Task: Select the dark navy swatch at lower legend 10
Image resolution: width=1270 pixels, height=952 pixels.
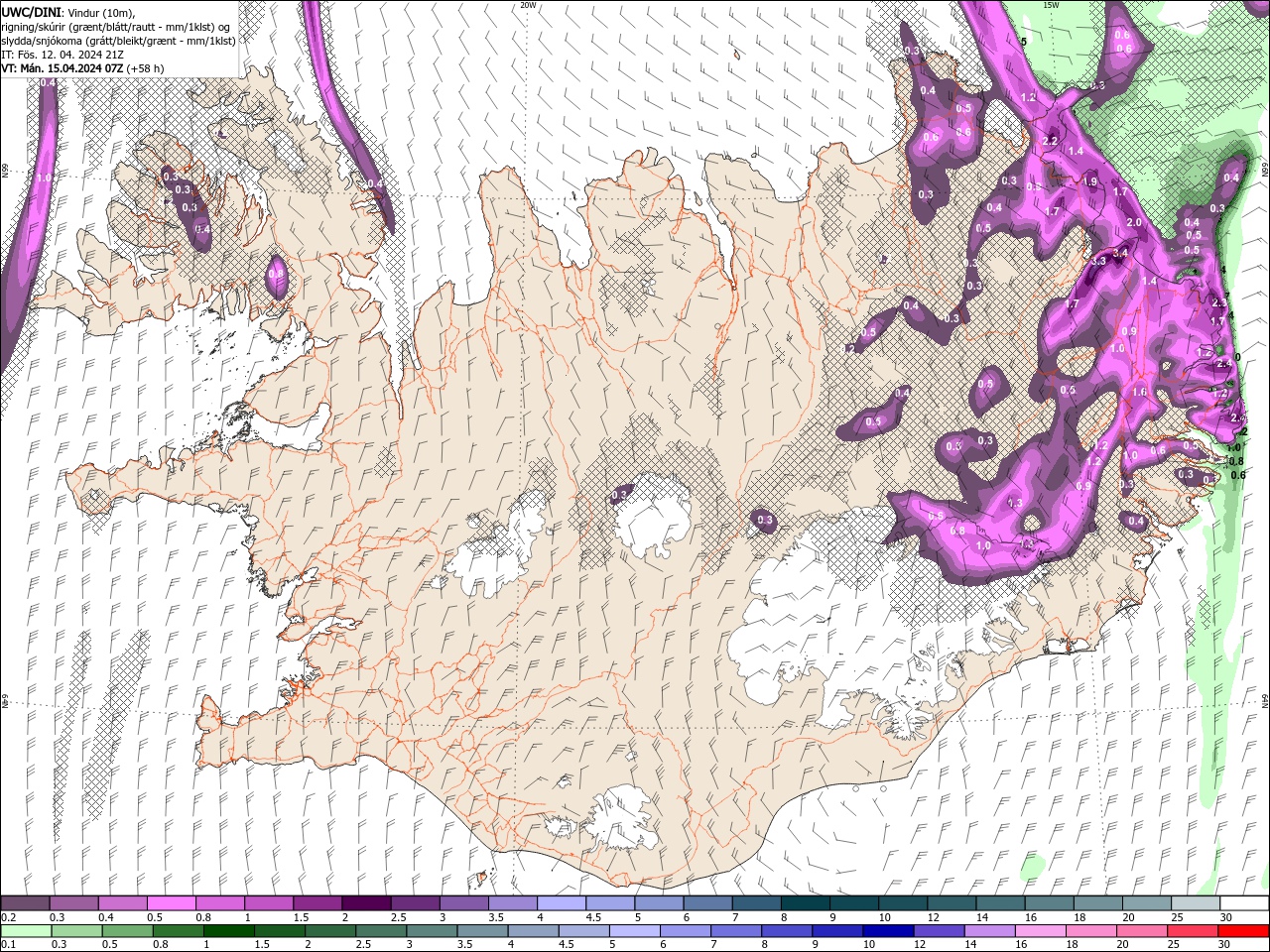Action: [x=888, y=931]
